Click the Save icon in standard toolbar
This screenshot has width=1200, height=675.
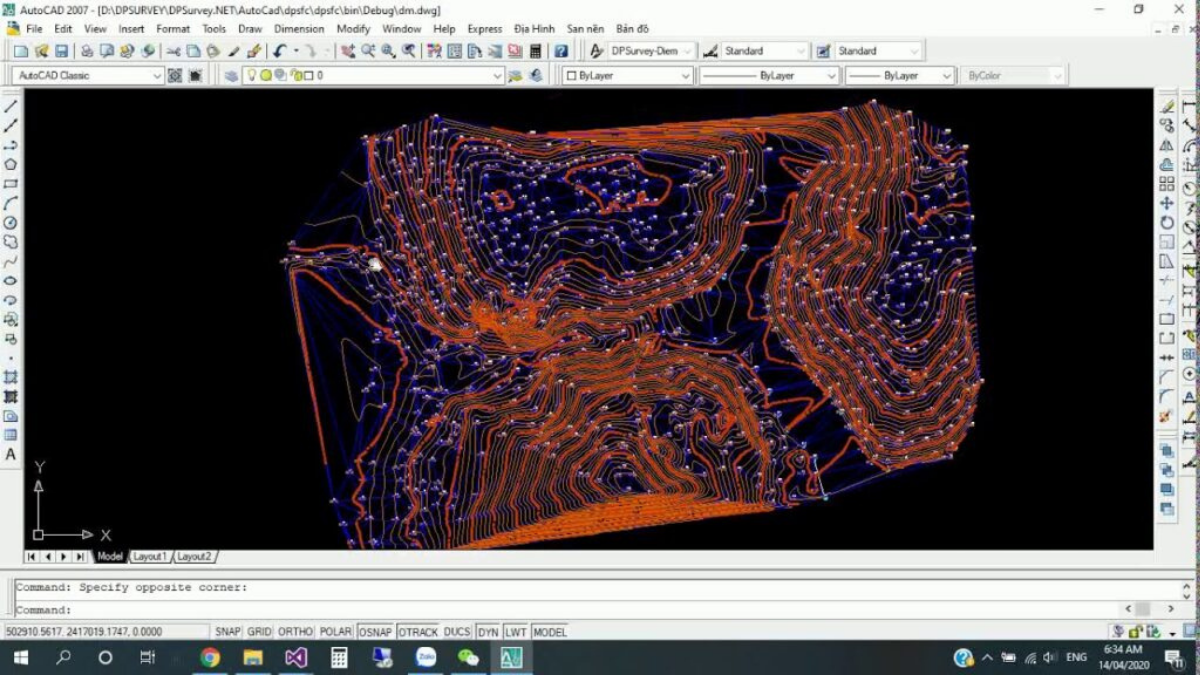(x=61, y=51)
